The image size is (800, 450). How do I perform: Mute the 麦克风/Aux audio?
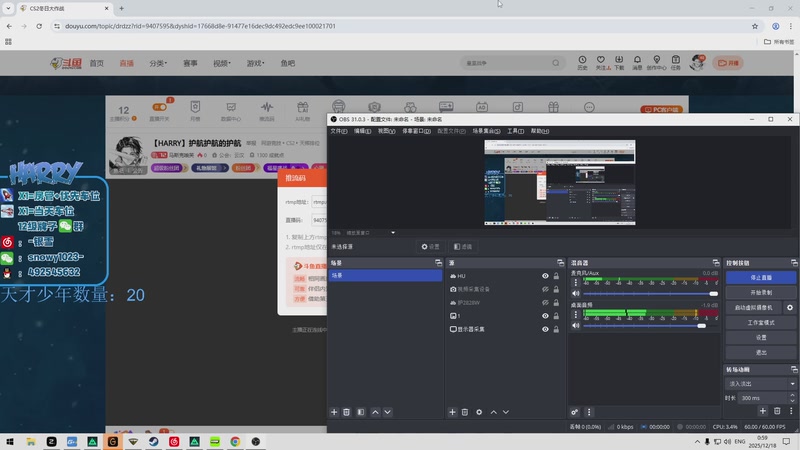point(576,293)
